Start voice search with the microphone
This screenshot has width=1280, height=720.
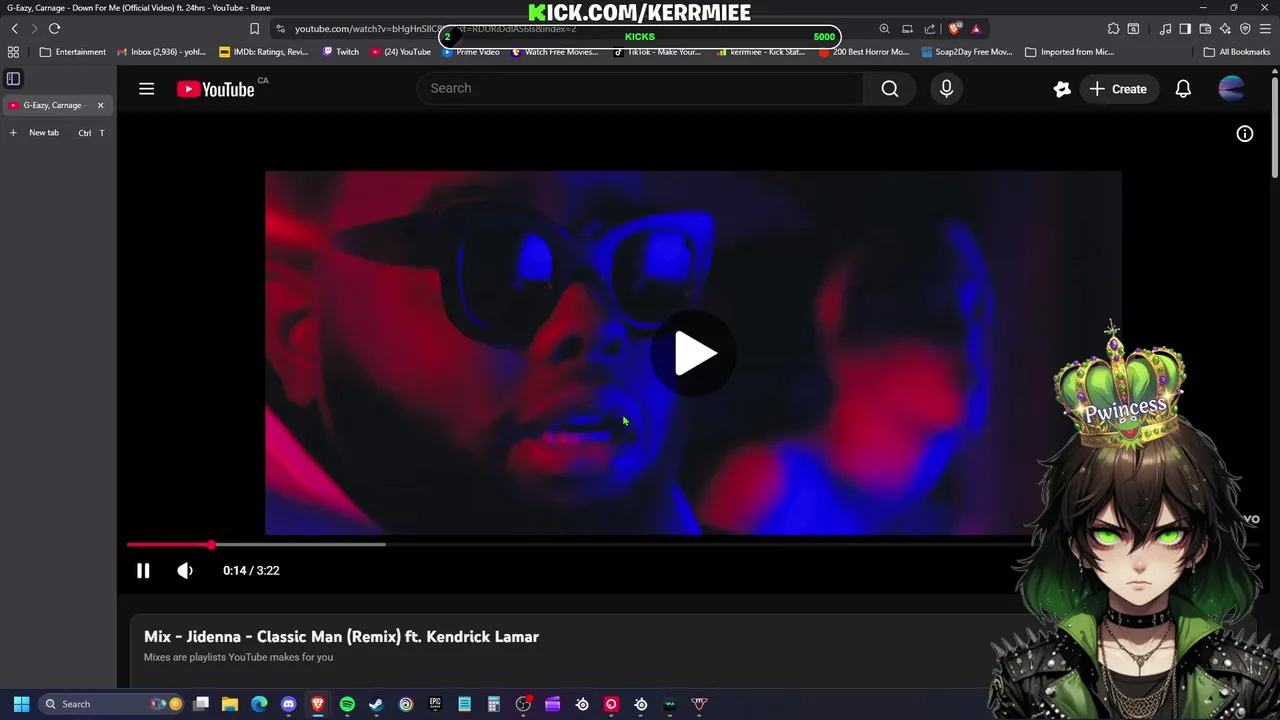pyautogui.click(x=946, y=88)
